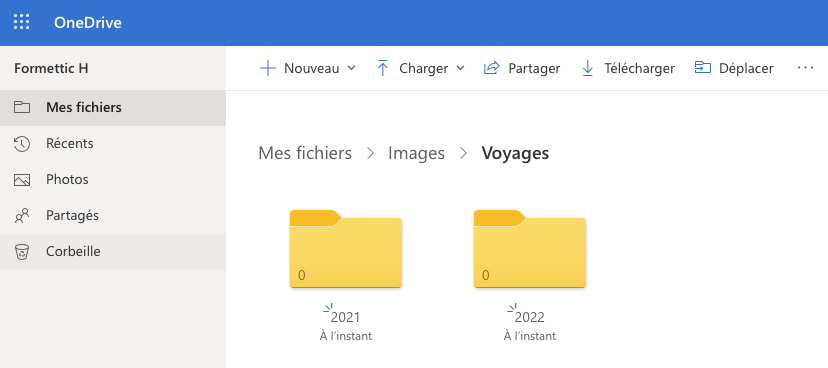Screen dimensions: 828x368
Task: Click the Photos picture icon in sidebar
Action: tap(22, 180)
